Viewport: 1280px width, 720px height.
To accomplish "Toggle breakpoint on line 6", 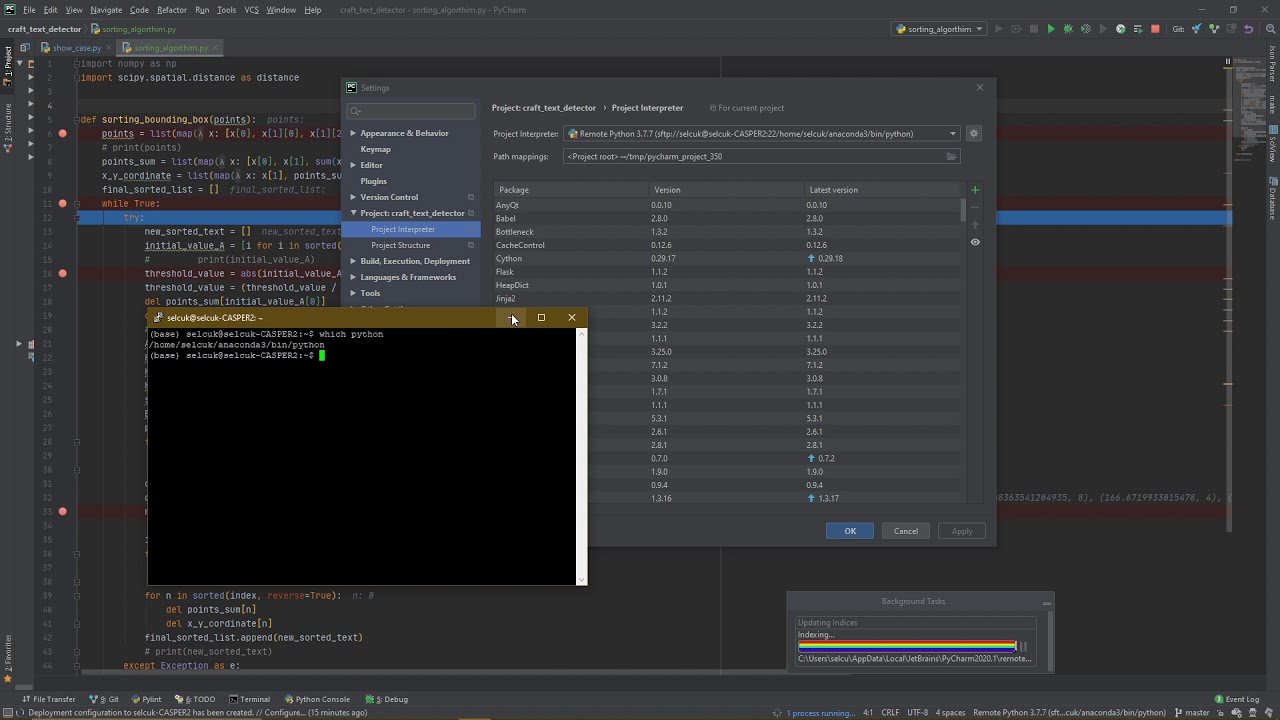I will point(62,133).
